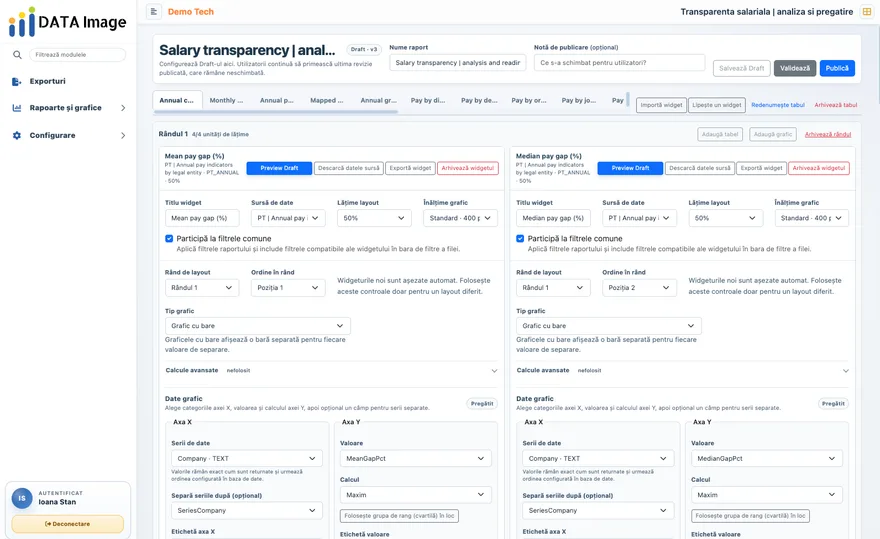Open Exporturi module via its icon
The height and width of the screenshot is (539, 880).
tap(17, 81)
